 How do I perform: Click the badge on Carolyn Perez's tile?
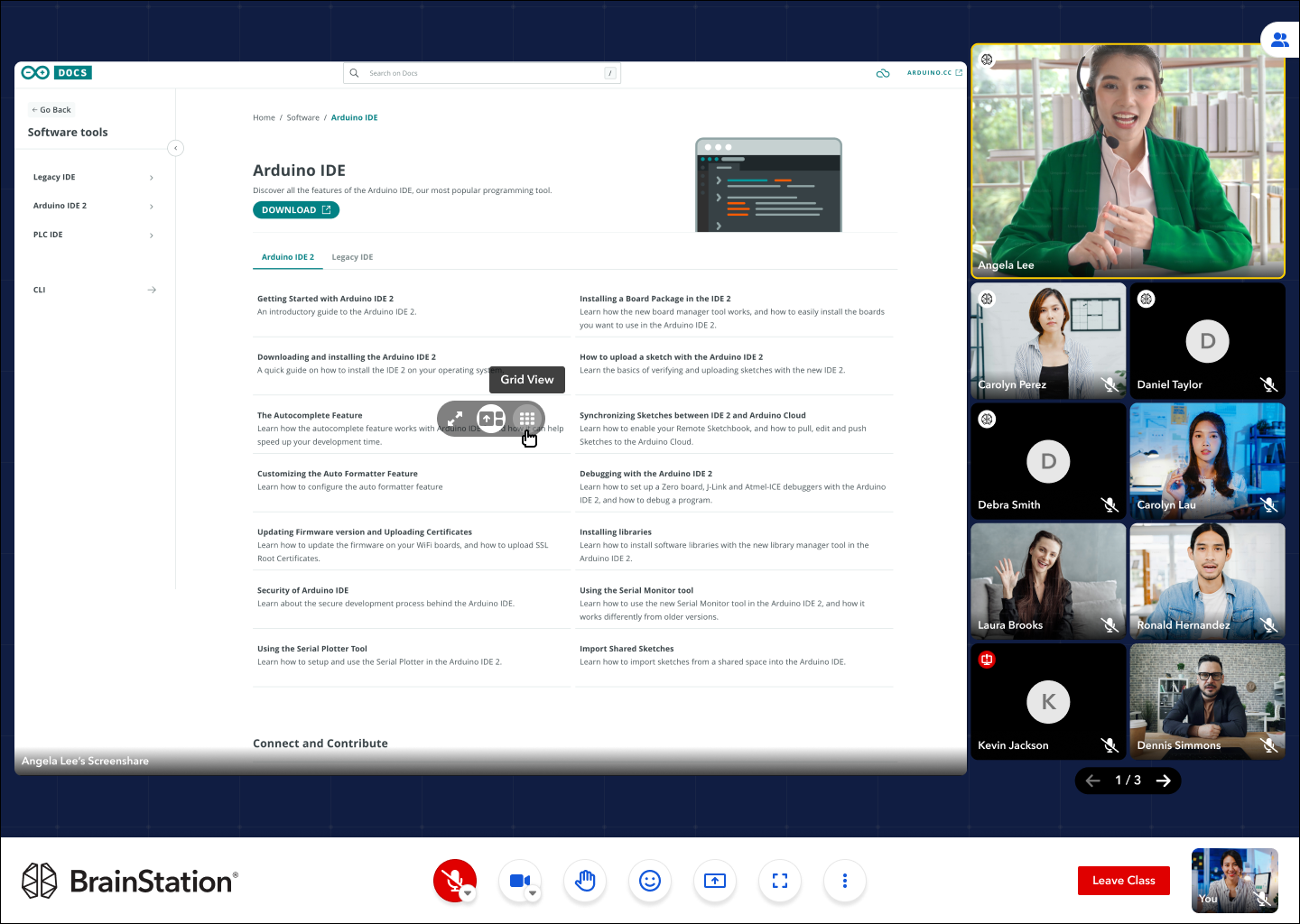point(987,299)
